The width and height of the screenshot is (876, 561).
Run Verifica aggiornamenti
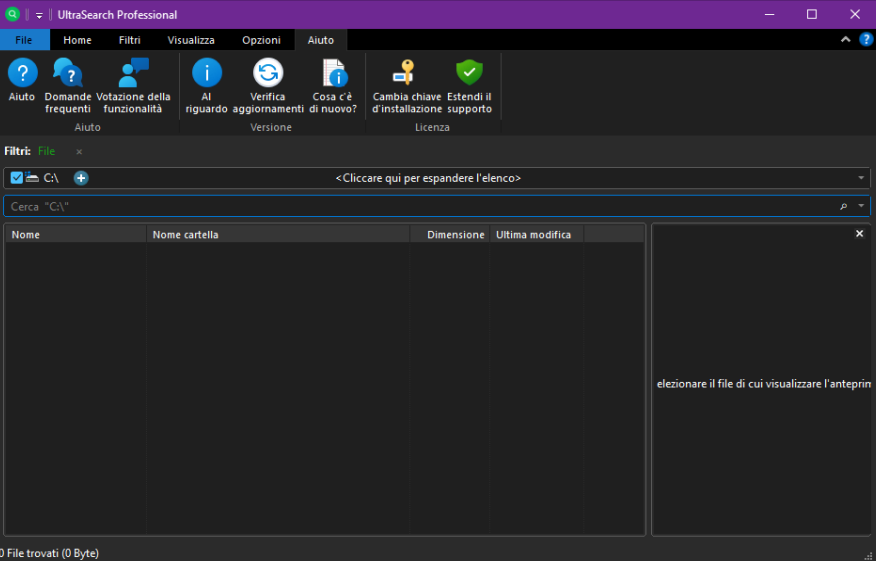click(x=268, y=85)
